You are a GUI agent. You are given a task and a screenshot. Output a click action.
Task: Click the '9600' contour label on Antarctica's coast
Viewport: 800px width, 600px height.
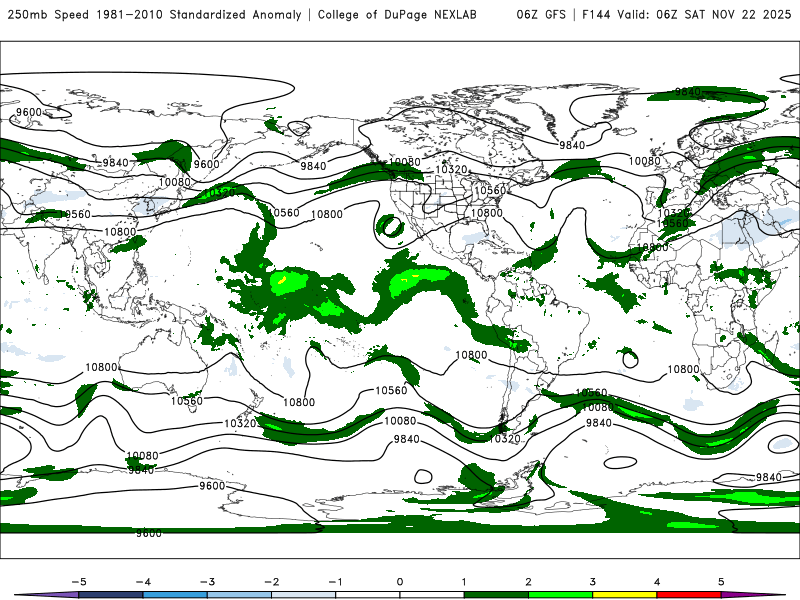point(212,485)
